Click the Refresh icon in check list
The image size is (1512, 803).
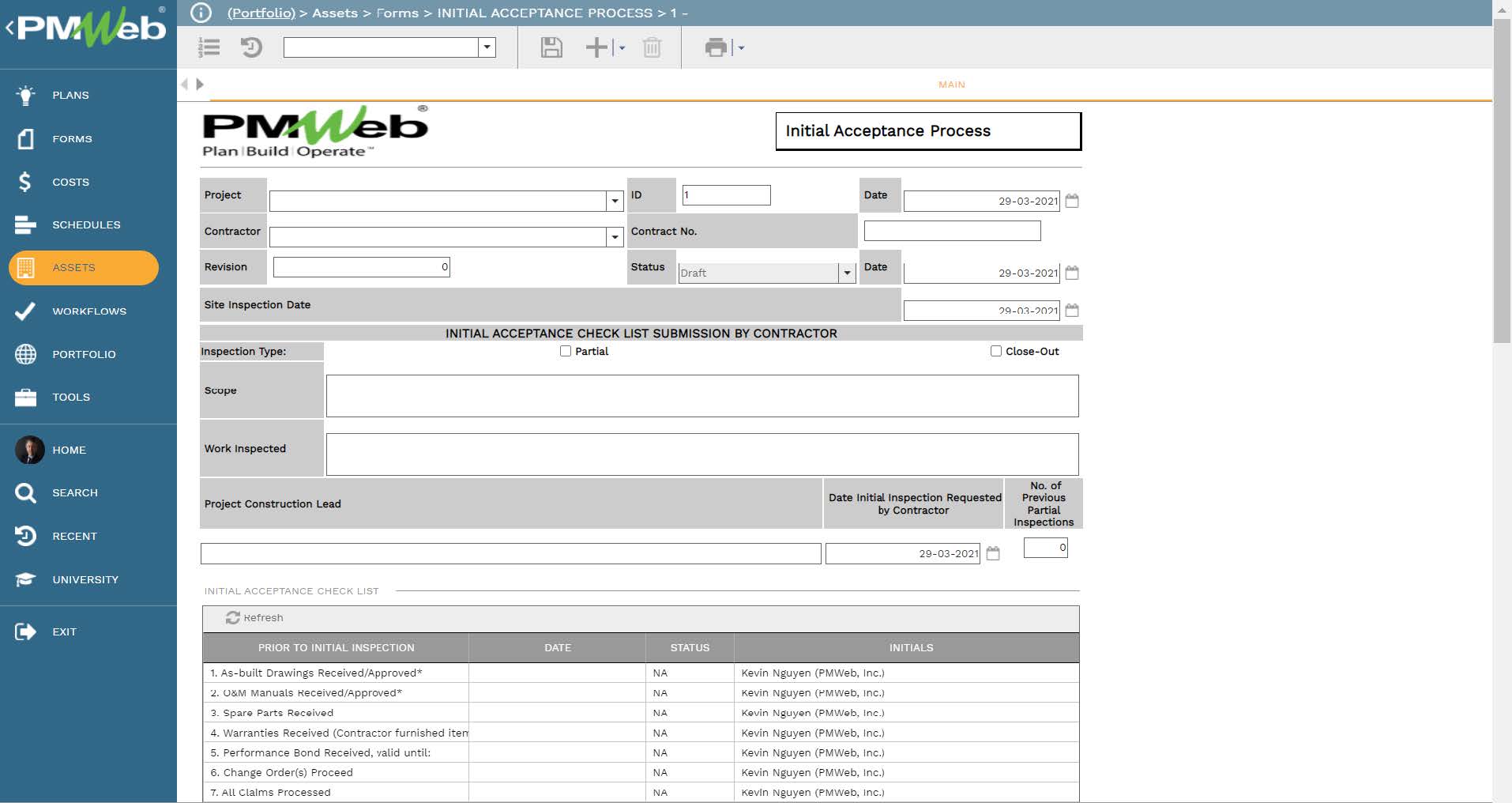(x=232, y=617)
